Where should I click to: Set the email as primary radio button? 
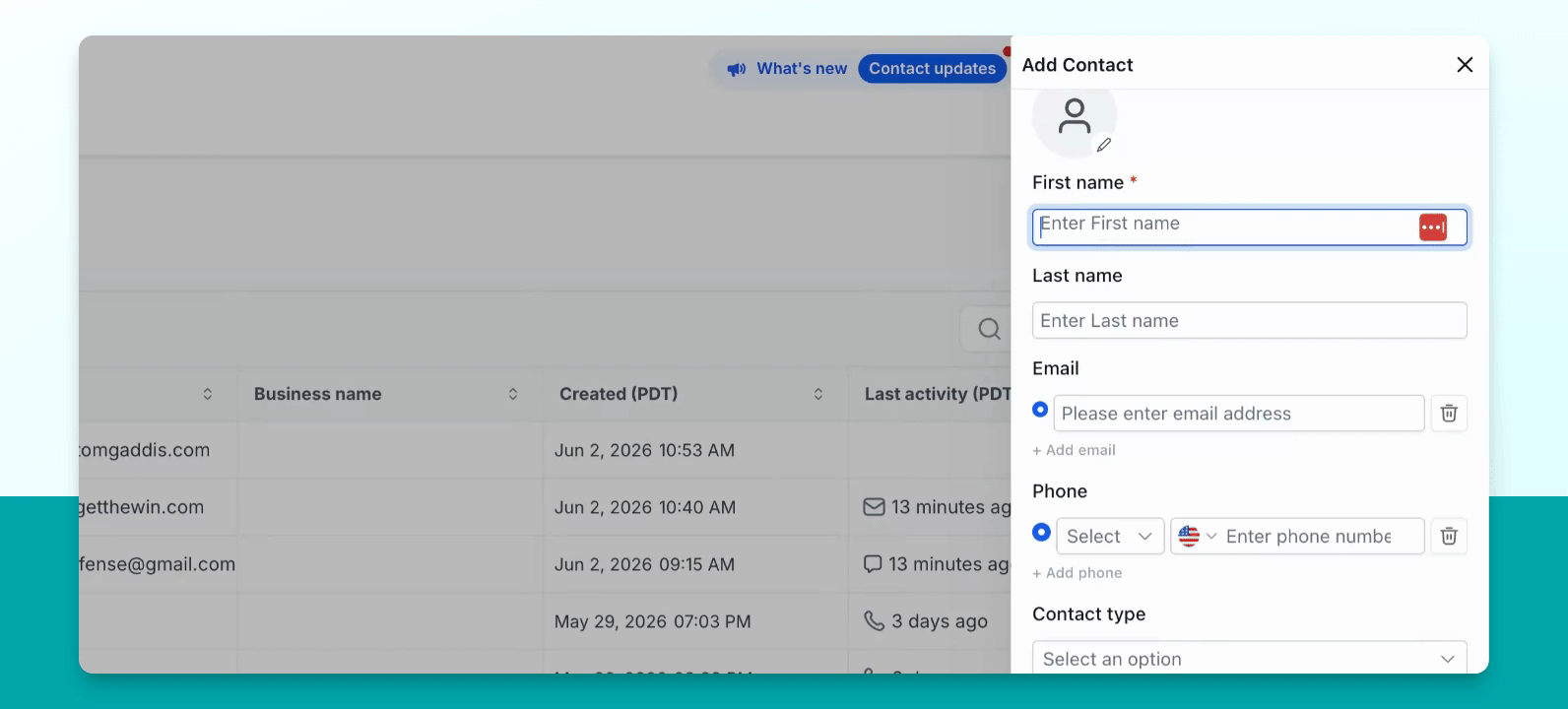[1040, 409]
